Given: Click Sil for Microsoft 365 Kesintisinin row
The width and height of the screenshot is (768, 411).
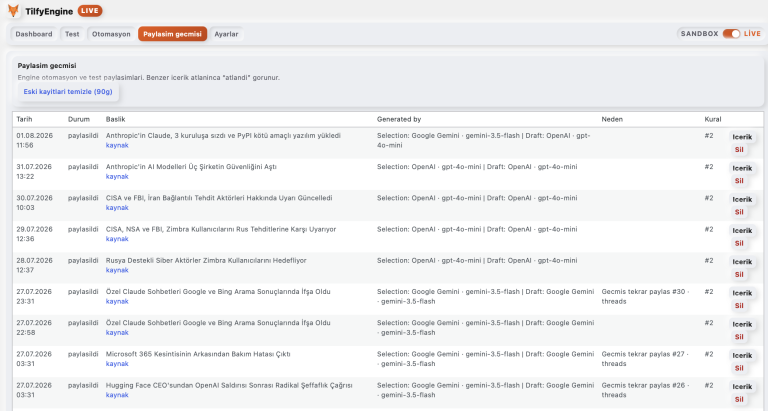Looking at the screenshot, I should click(739, 368).
